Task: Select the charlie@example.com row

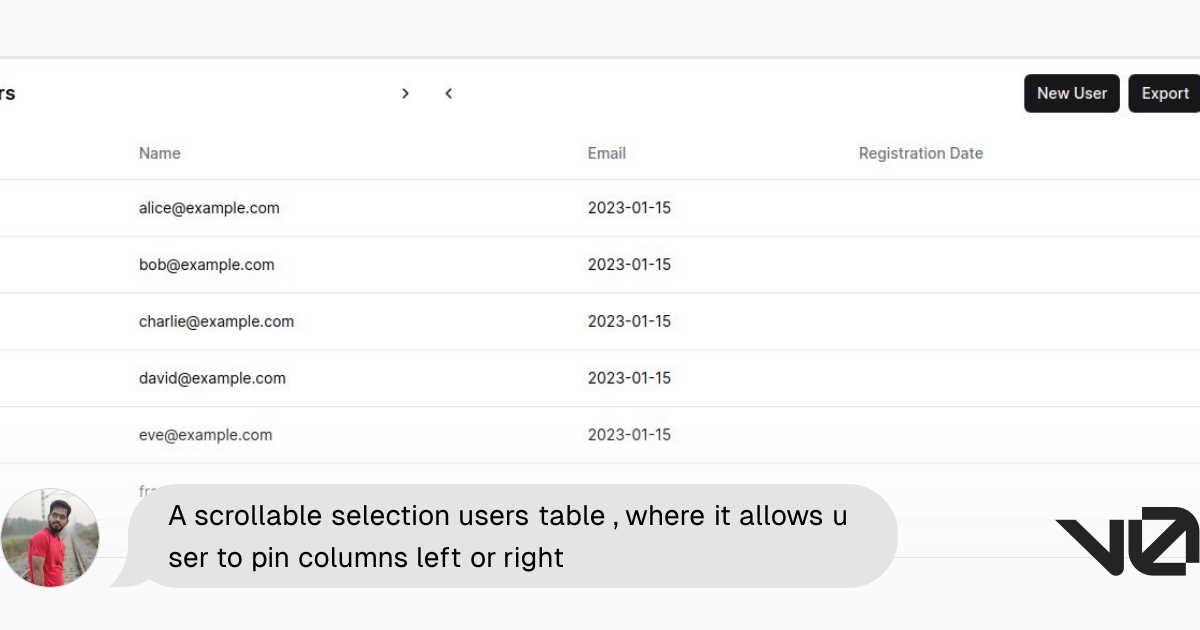Action: (x=600, y=321)
